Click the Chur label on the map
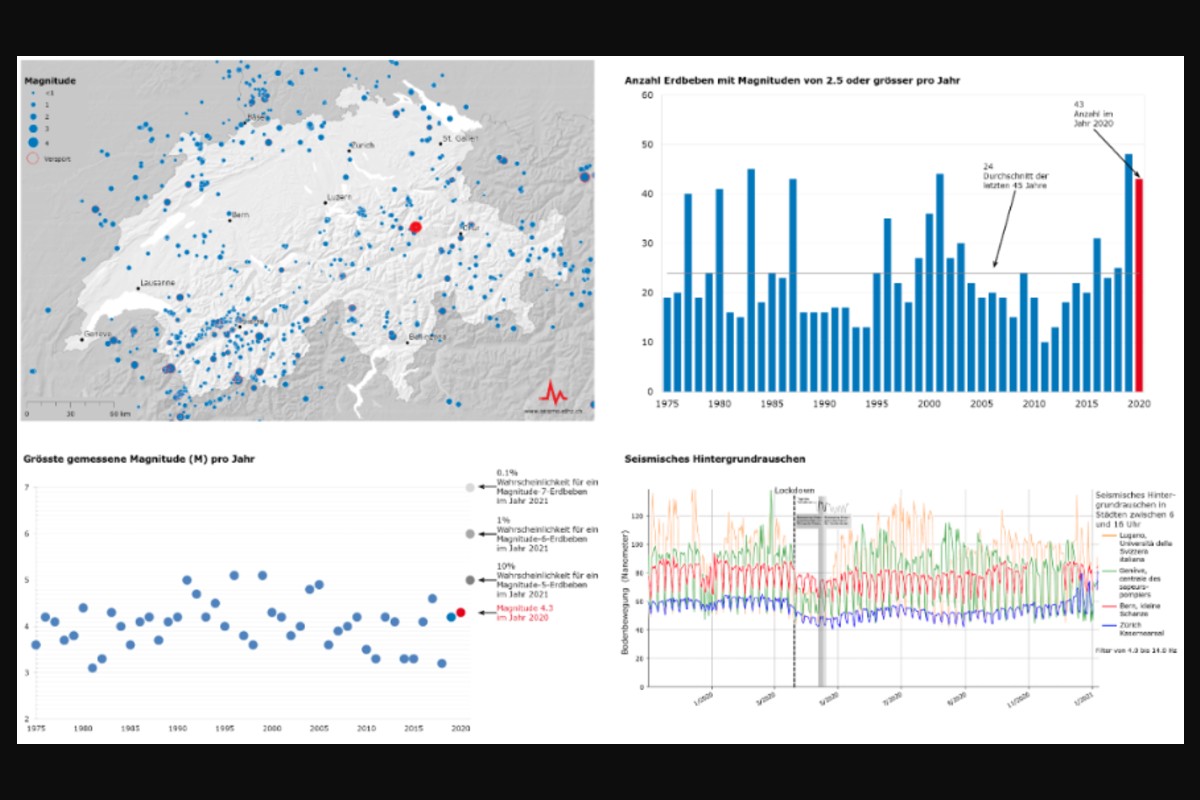 click(469, 228)
